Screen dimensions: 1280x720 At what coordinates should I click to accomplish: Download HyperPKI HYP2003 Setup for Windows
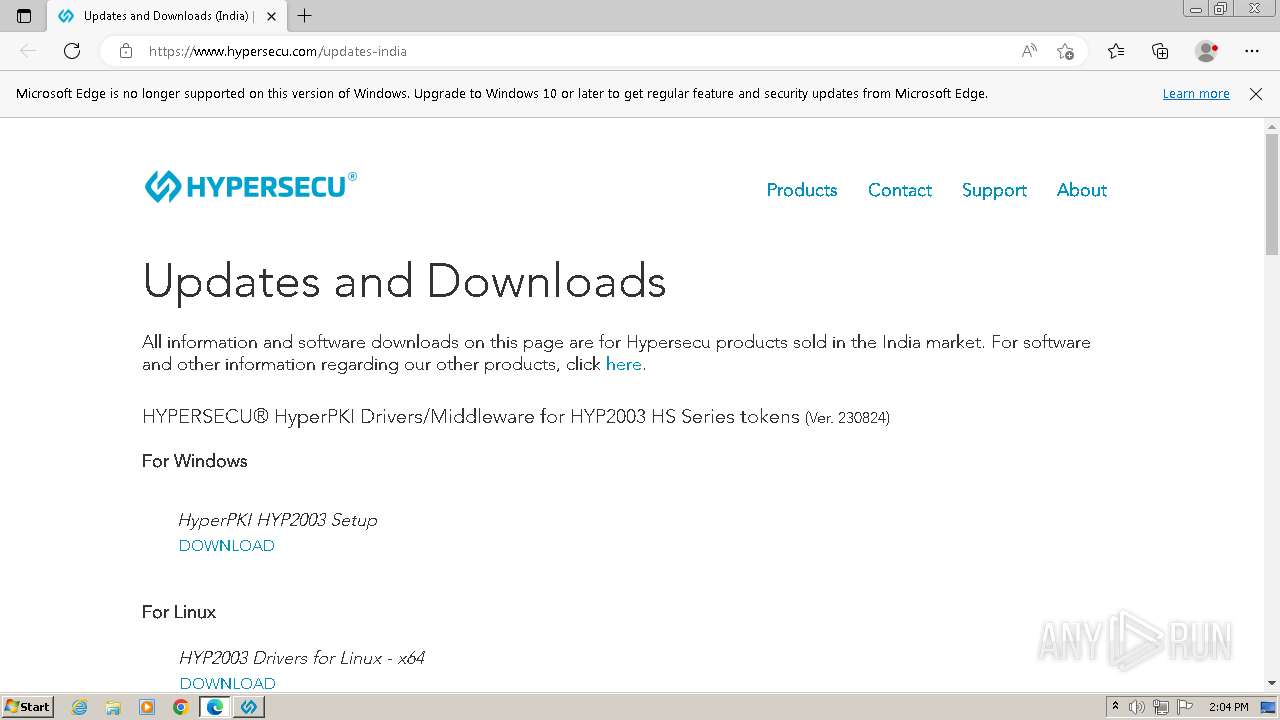(226, 546)
